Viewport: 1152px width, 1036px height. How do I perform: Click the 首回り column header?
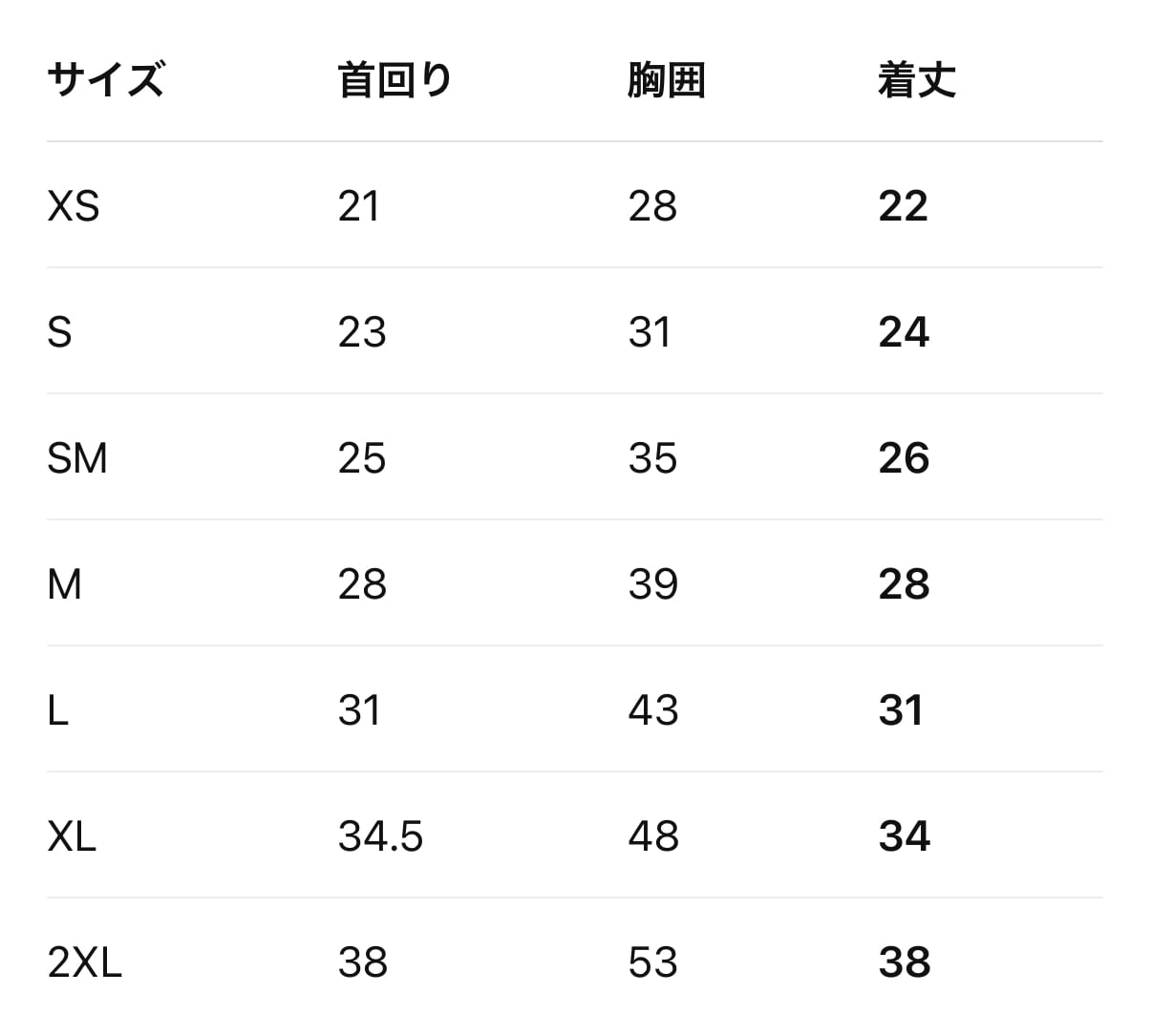point(395,79)
